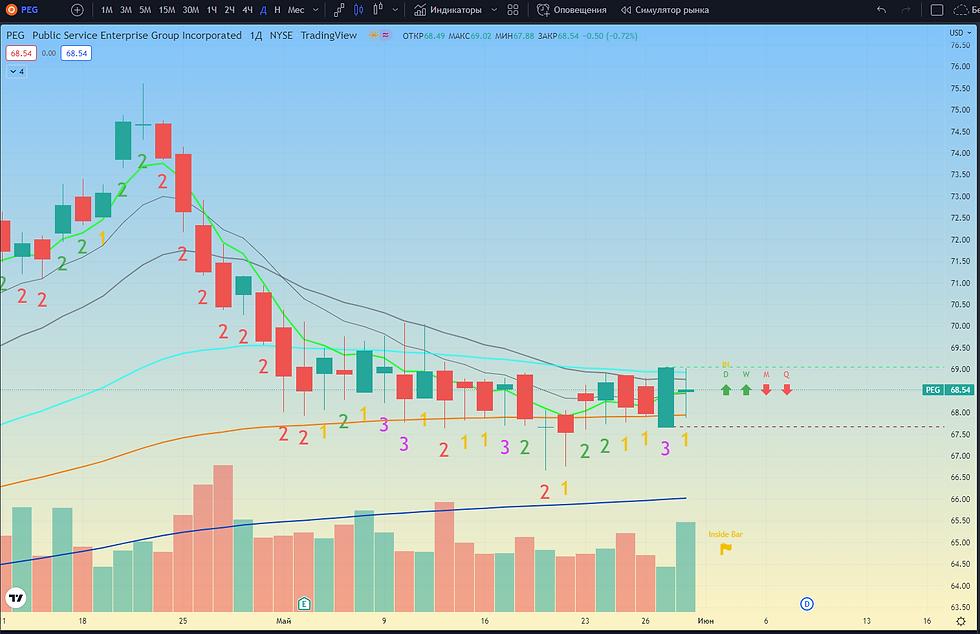Select the 5М timeframe
Image resolution: width=980 pixels, height=634 pixels.
(145, 10)
